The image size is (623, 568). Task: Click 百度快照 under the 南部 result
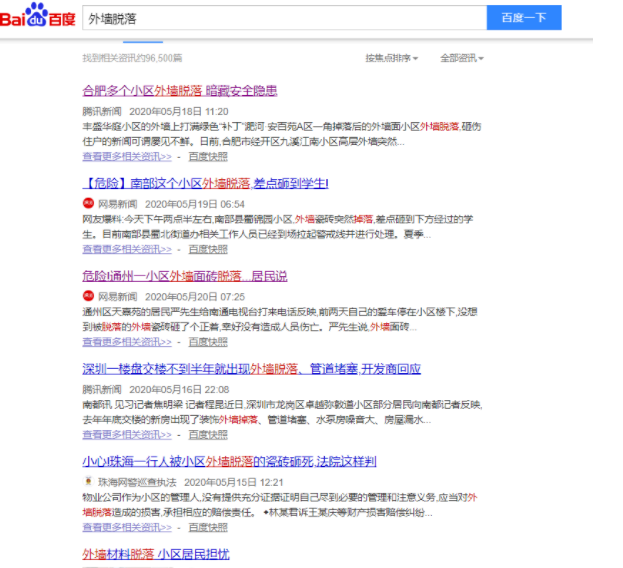click(x=208, y=249)
